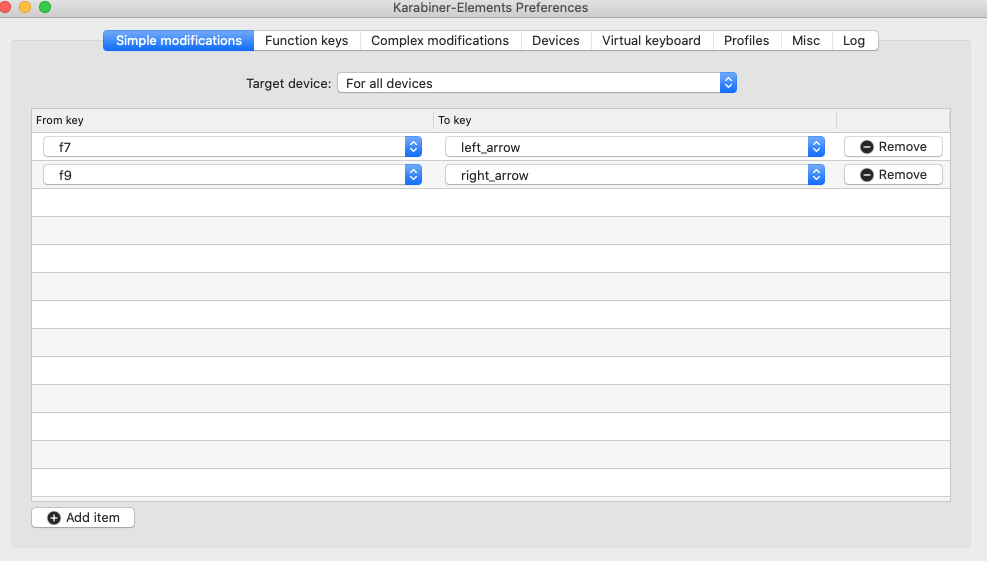This screenshot has width=987, height=561.
Task: Zoom the window with the green button
Action: tap(45, 7)
